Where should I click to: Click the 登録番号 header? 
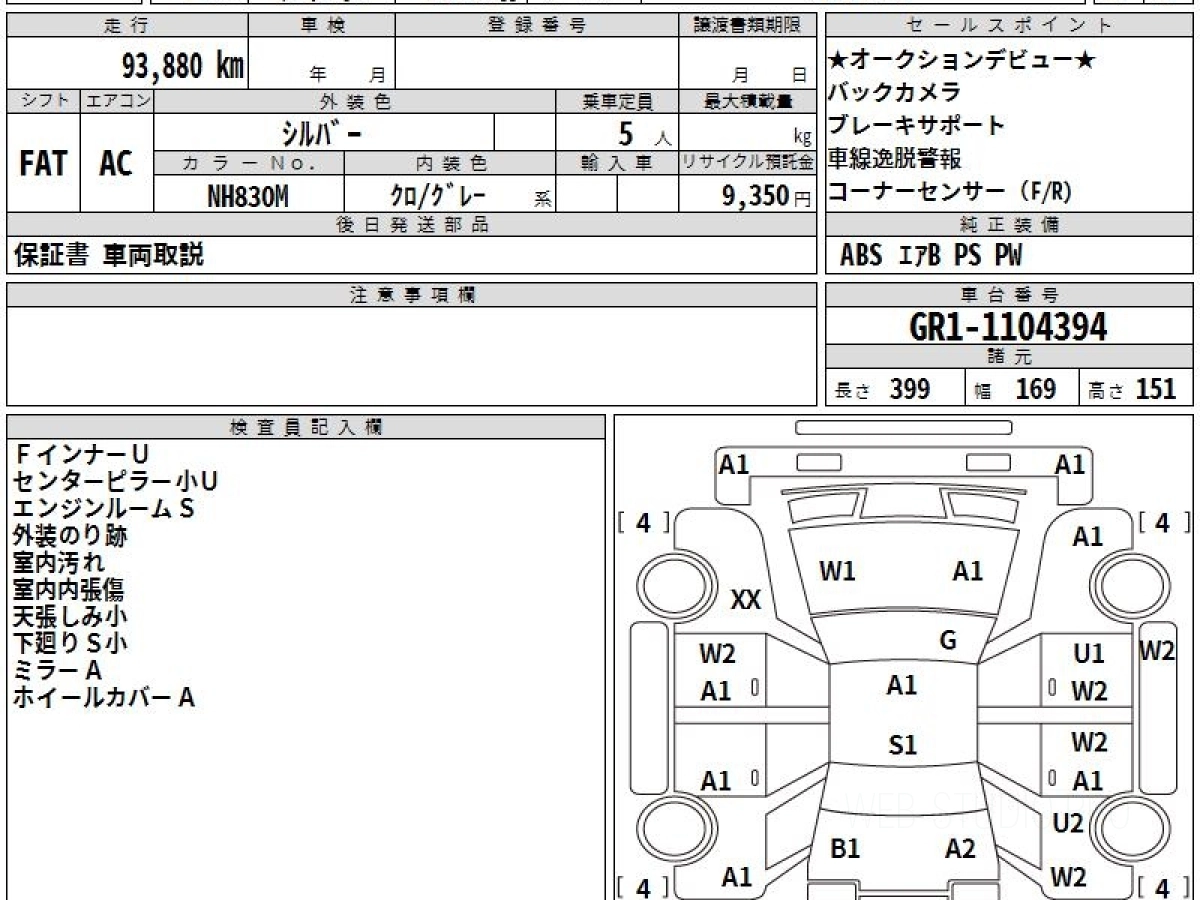tap(537, 26)
